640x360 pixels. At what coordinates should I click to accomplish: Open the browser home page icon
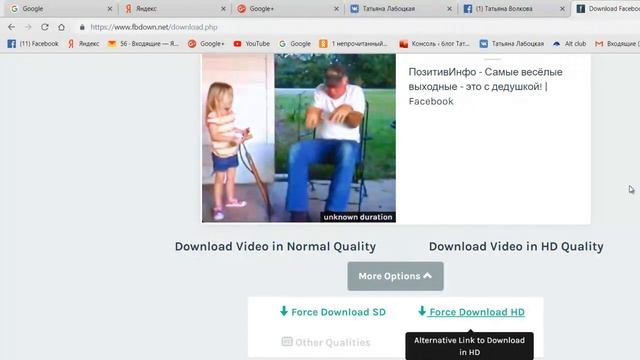pos(61,27)
